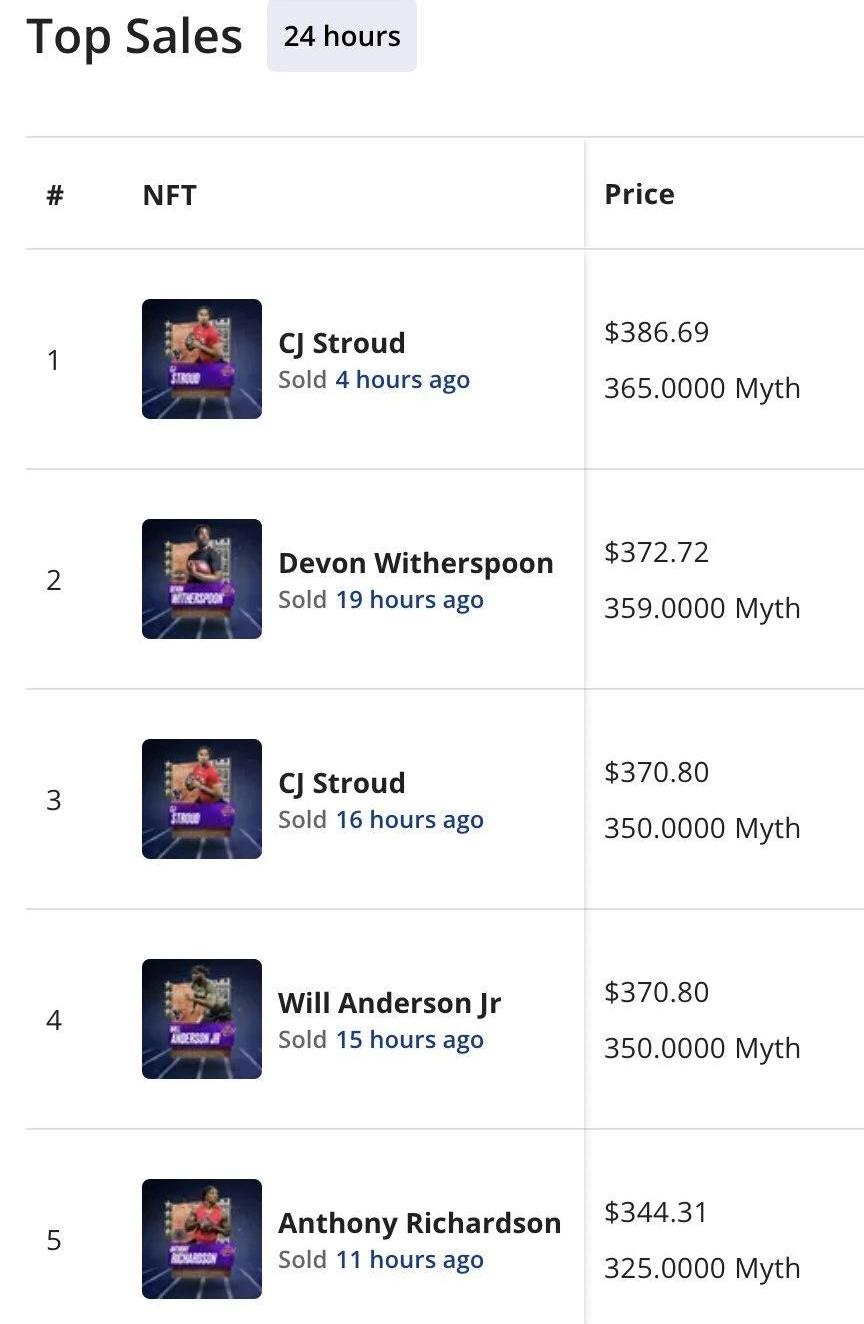Sort by the # rank column header
Viewport: 864px width, 1324px height.
(x=55, y=194)
